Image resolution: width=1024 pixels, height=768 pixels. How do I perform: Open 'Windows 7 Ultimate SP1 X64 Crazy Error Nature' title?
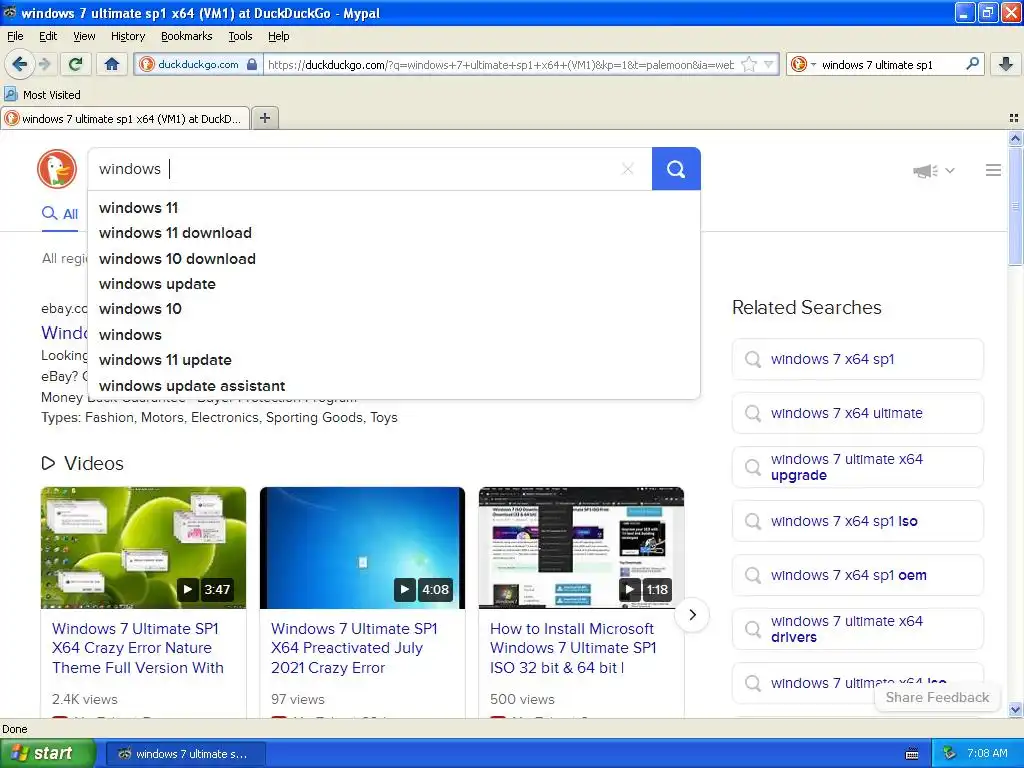(138, 648)
